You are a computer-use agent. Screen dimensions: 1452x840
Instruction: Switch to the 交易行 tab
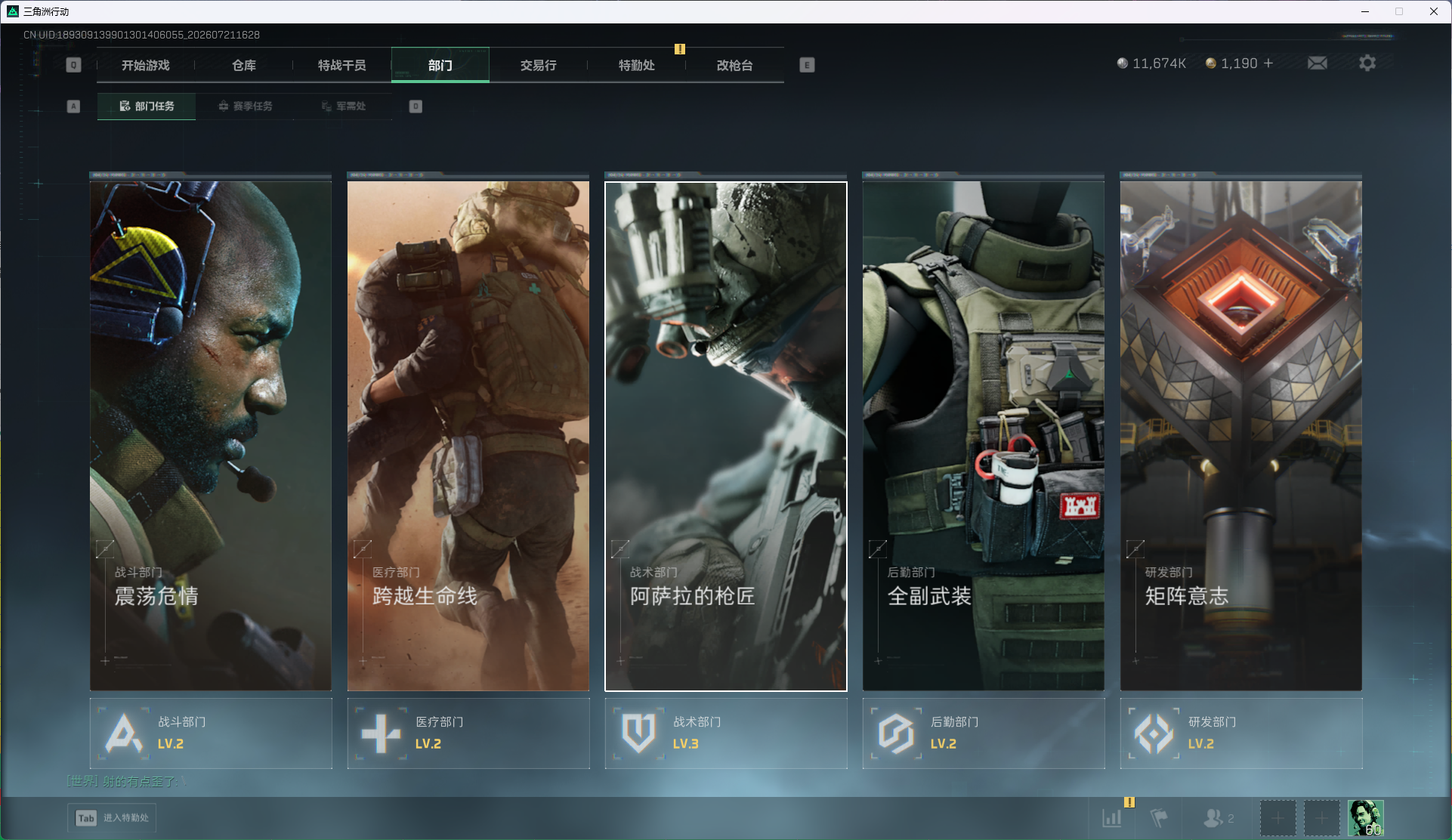(x=538, y=65)
